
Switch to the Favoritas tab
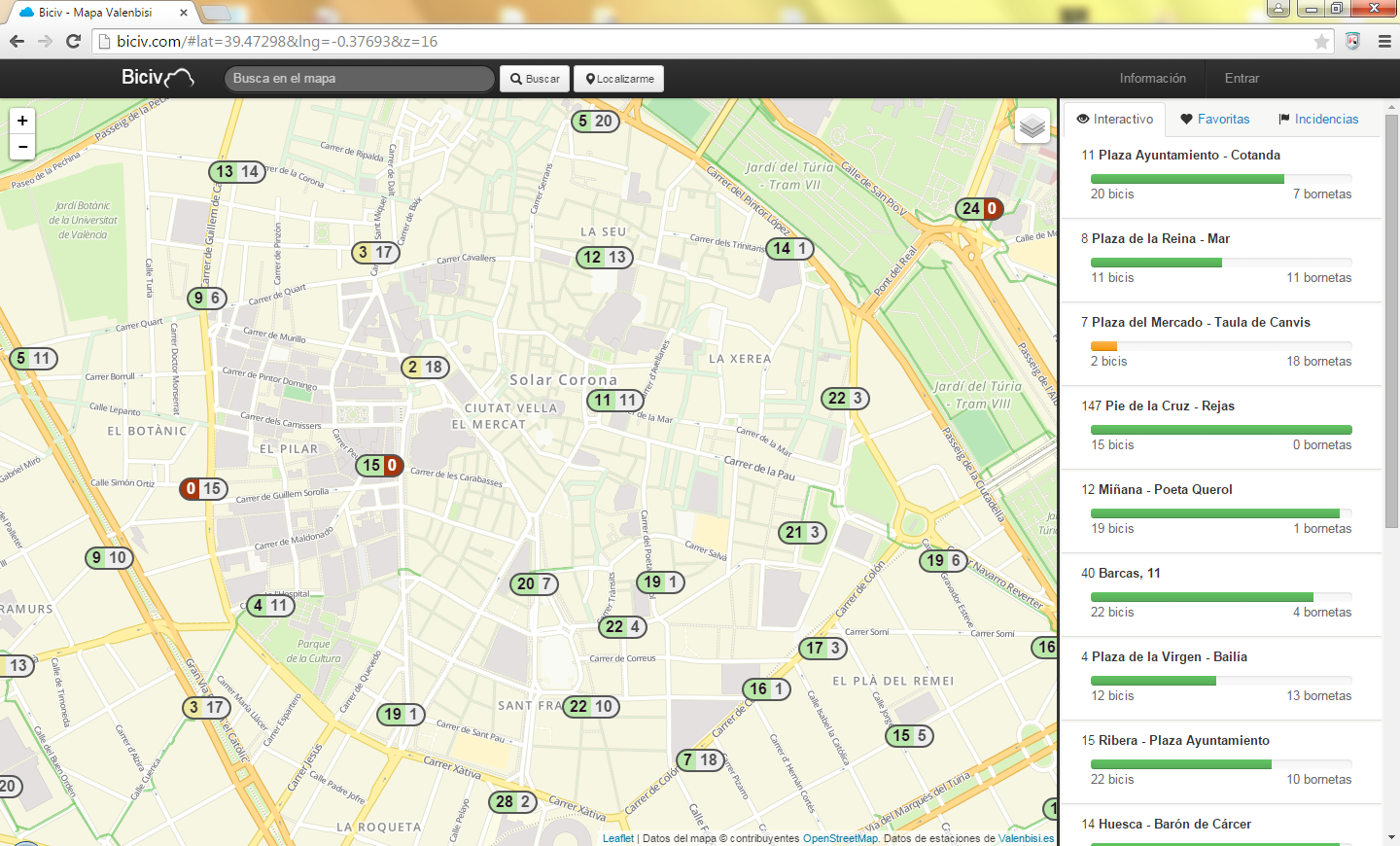tap(1215, 119)
